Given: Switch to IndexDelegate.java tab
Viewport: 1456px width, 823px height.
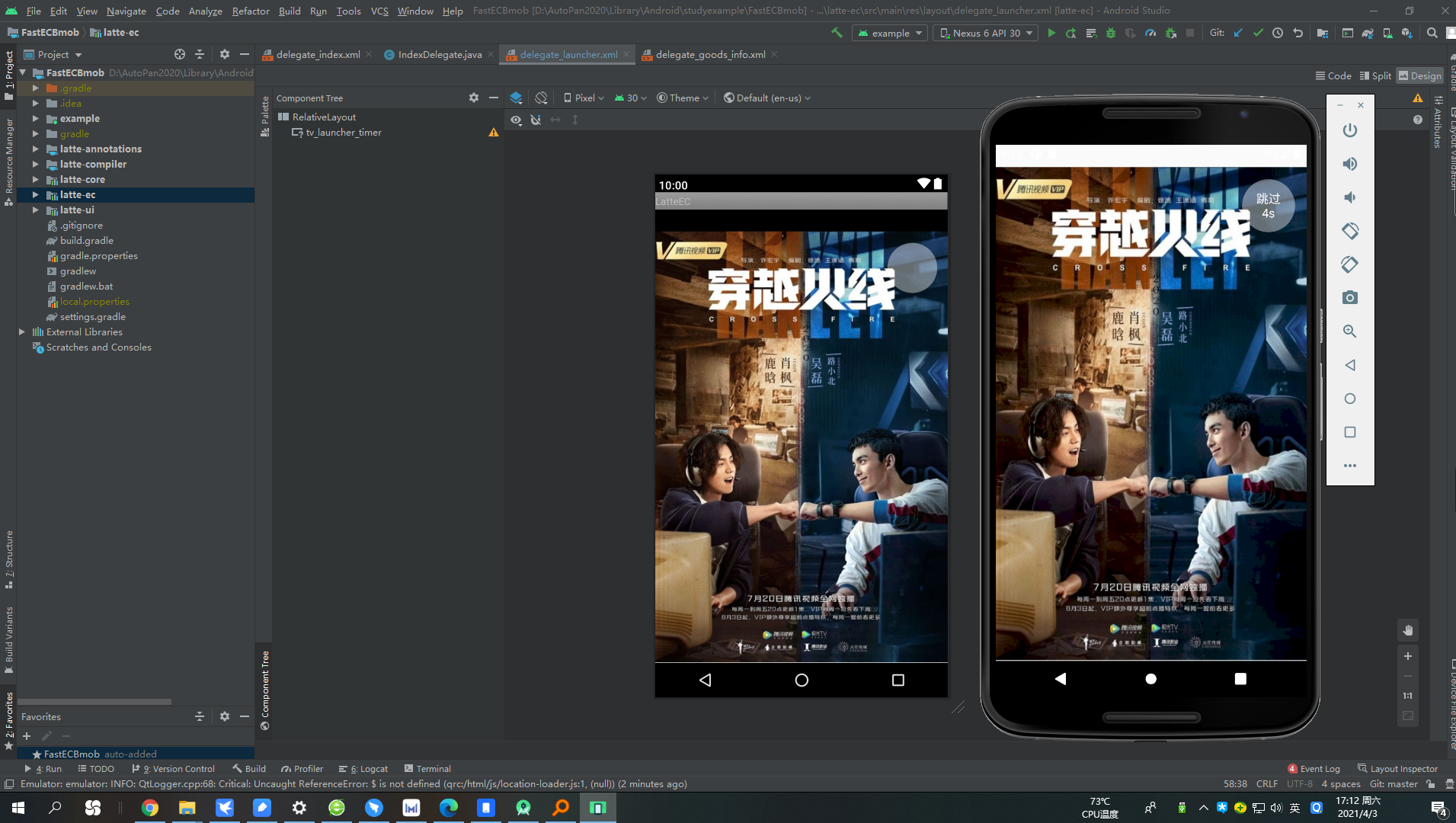Looking at the screenshot, I should 440,54.
